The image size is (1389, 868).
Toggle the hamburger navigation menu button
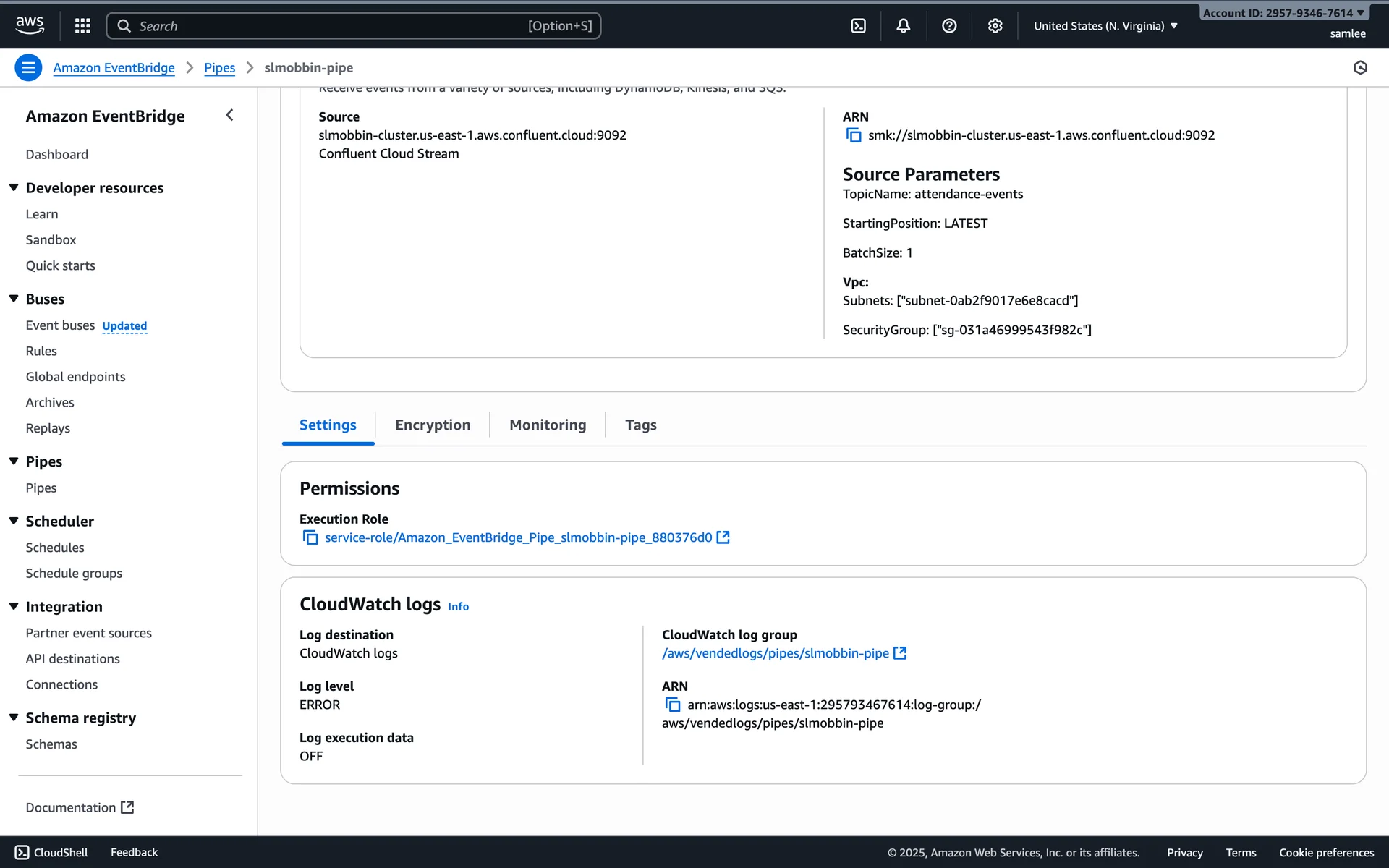28,67
